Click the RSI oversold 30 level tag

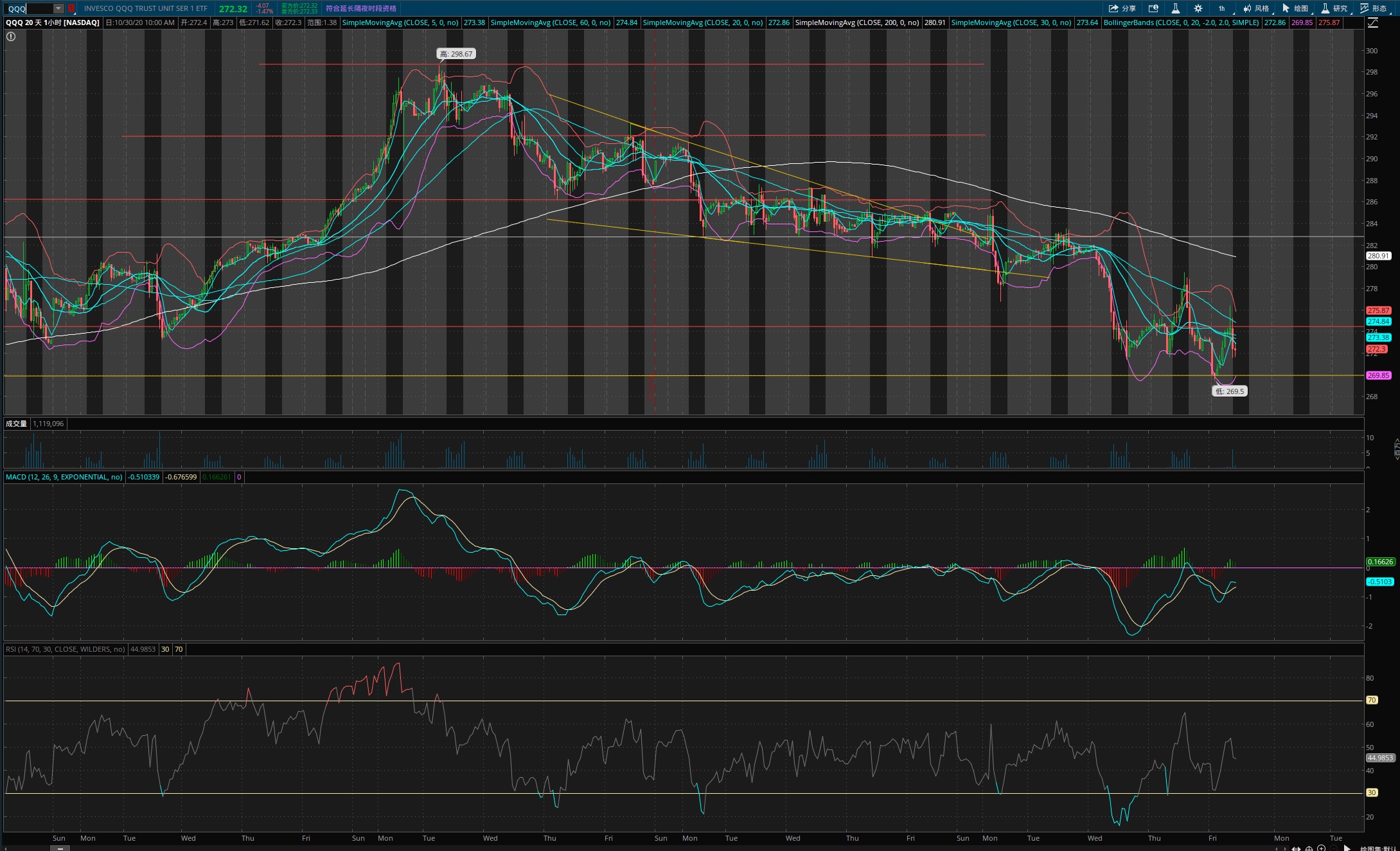1372,793
